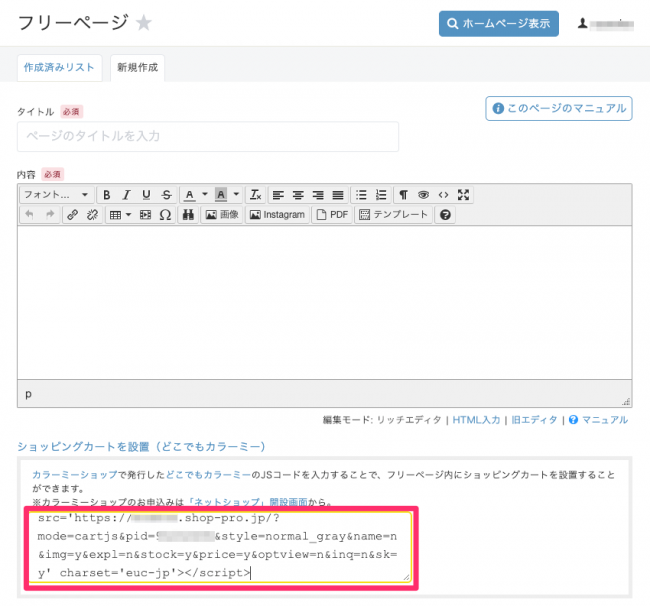Viewport: 650px width, 606px height.
Task: Insert bulleted list
Action: pyautogui.click(x=361, y=195)
